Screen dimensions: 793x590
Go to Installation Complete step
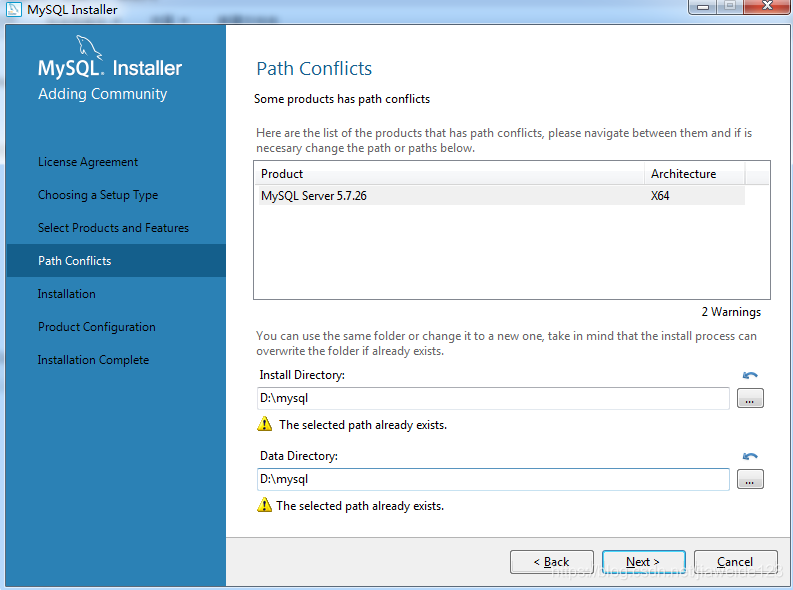click(94, 359)
